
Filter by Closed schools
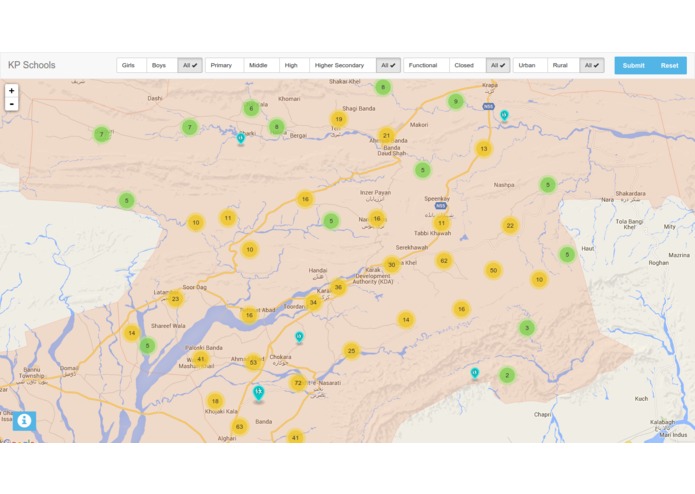468,65
